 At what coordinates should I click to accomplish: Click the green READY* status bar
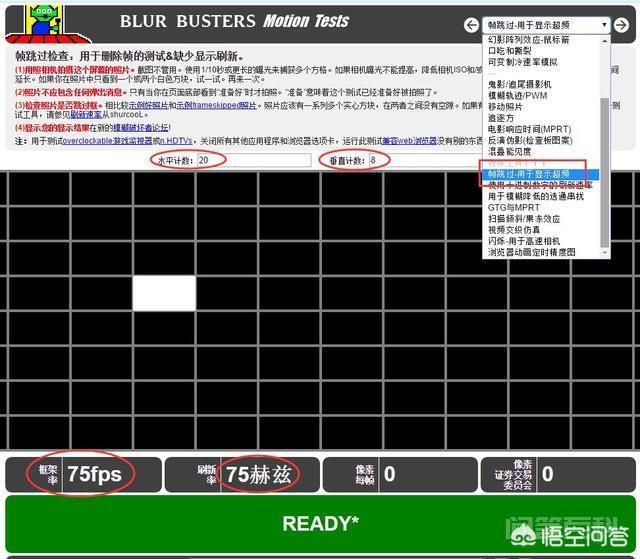[320, 524]
